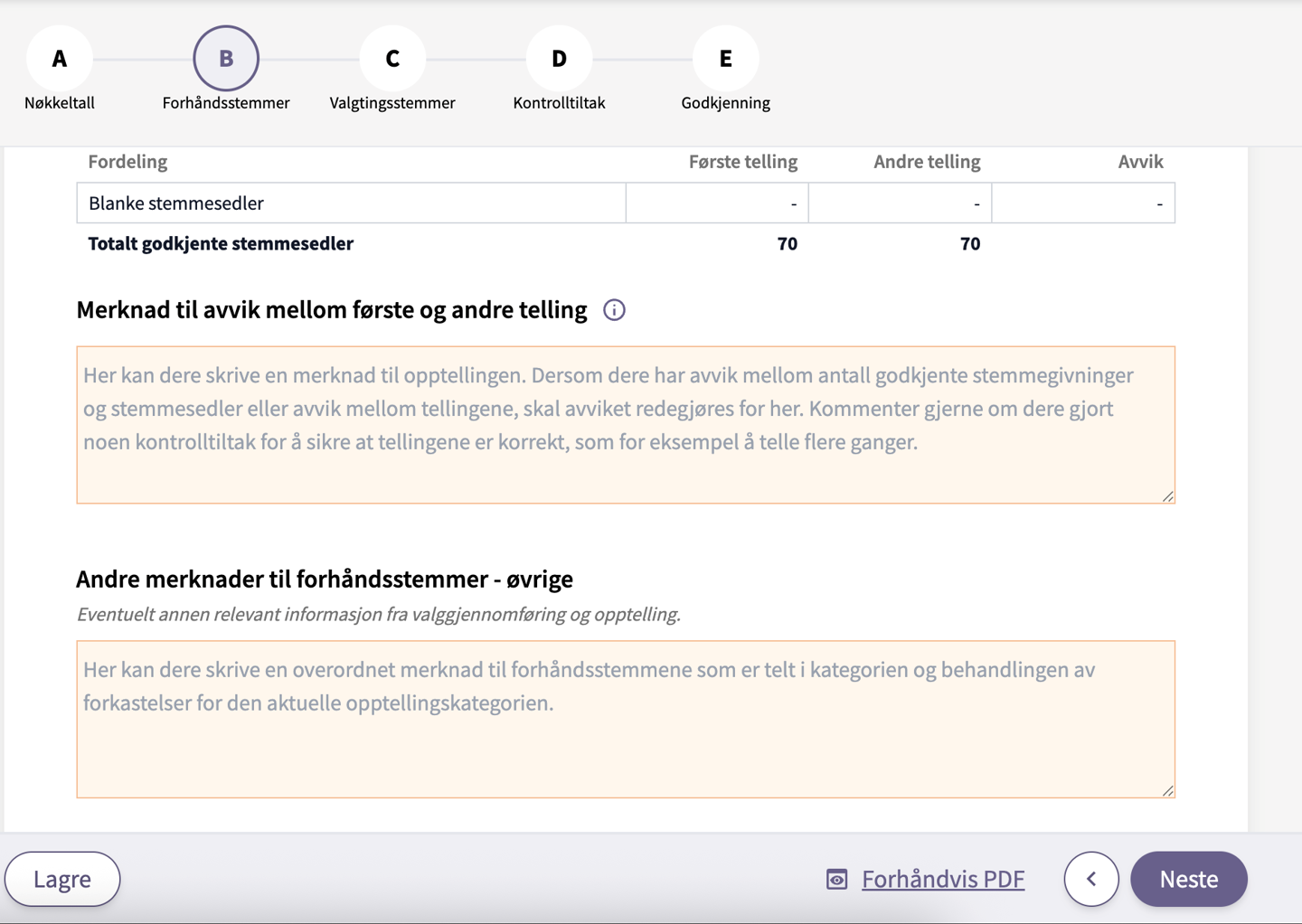The image size is (1302, 924).
Task: Click the info icon beside Merknad heading
Action: [x=614, y=310]
